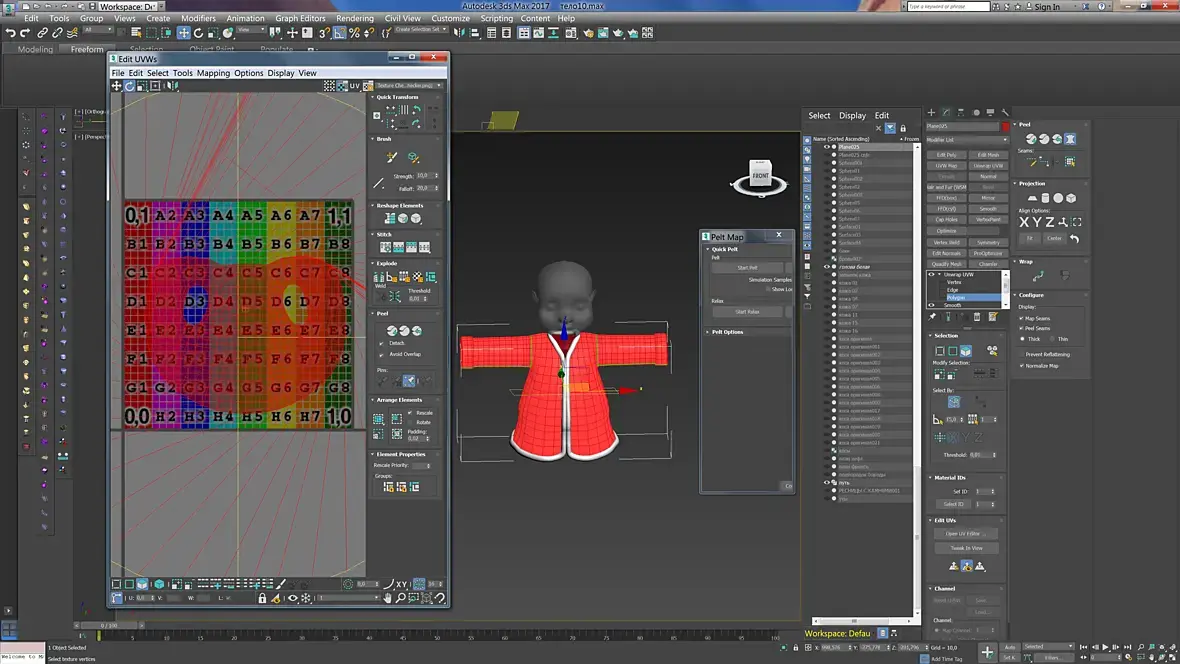Screen dimensions: 1180x664
Task: Select Polygon sub-object mode icon in Selection rollout
Action: click(x=966, y=351)
